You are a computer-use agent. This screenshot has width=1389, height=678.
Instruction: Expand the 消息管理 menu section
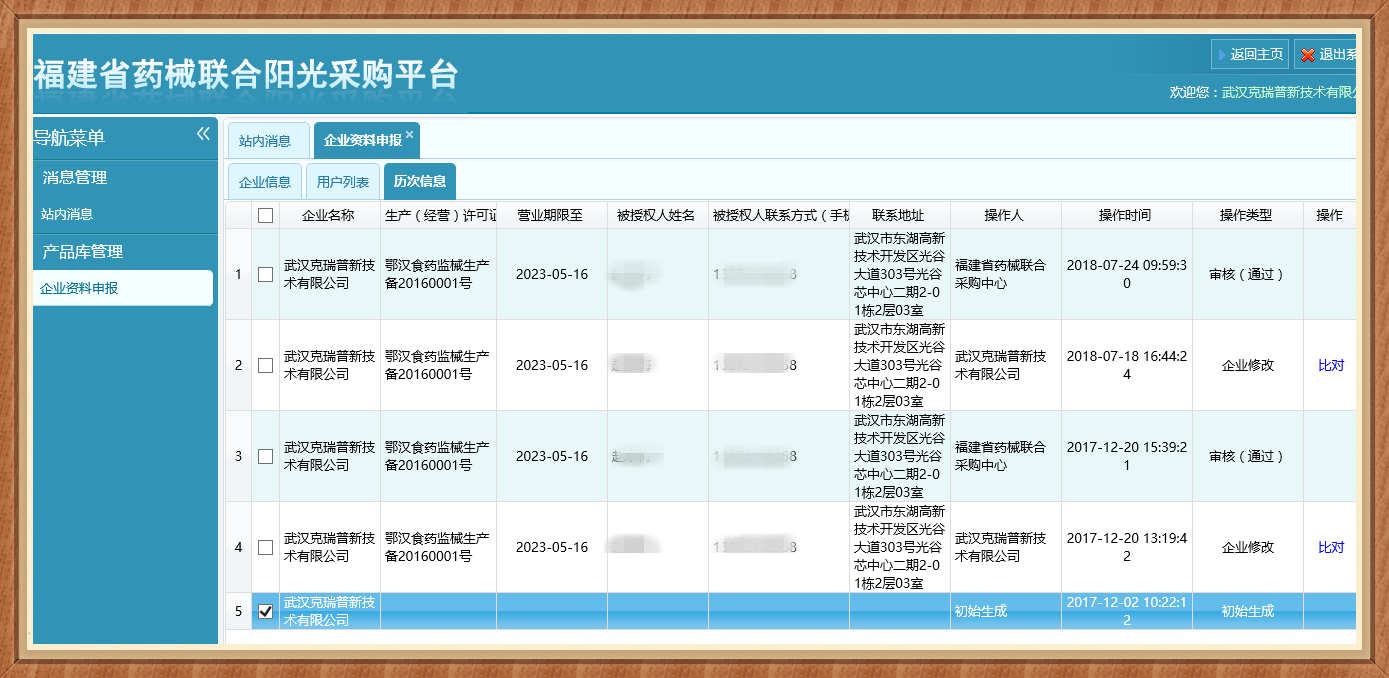(75, 178)
